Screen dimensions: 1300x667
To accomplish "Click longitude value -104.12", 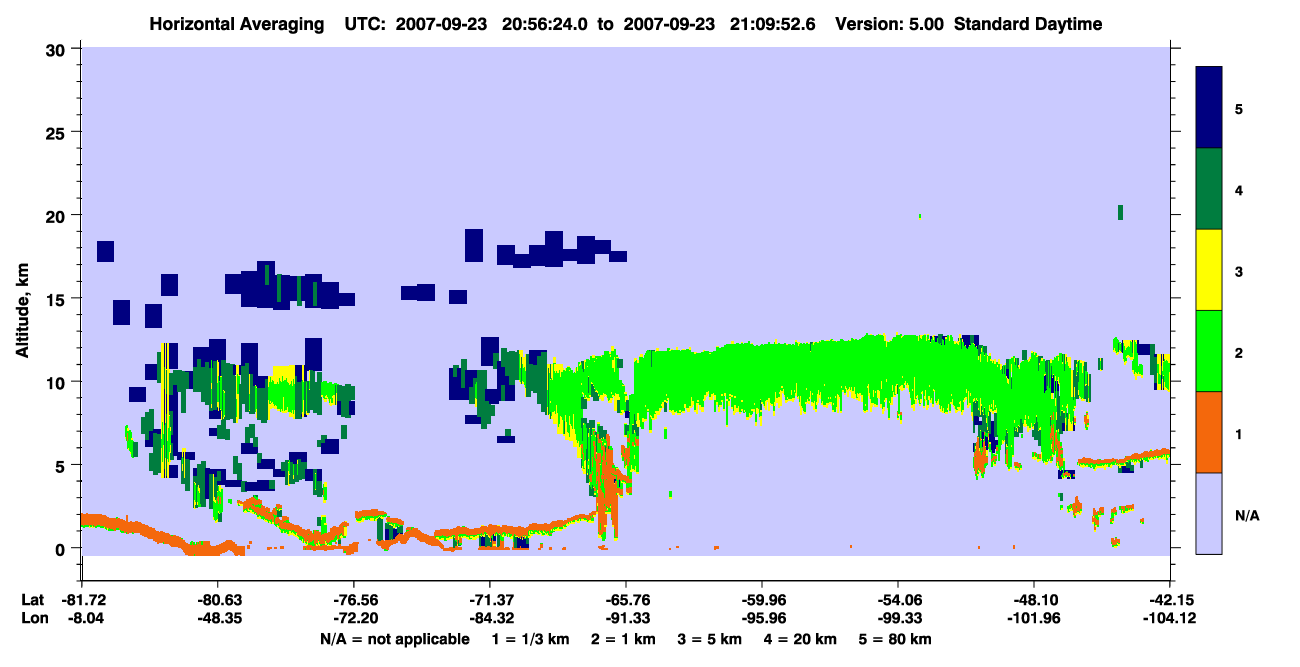I will tap(1170, 618).
